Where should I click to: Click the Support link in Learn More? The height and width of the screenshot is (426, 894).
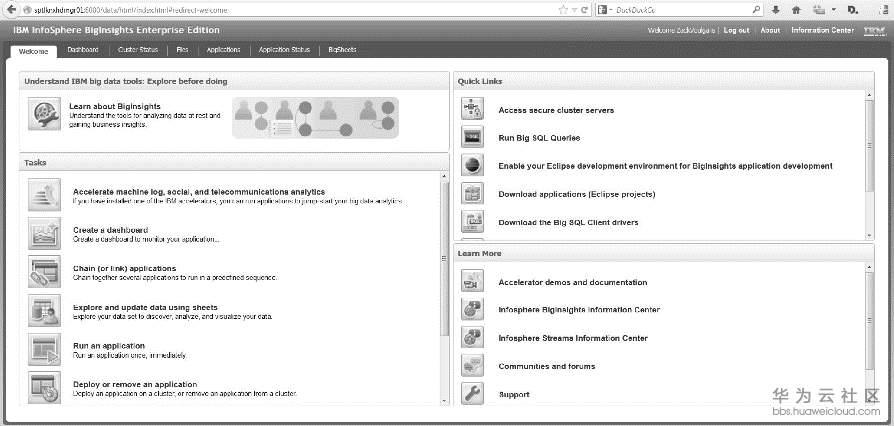tap(514, 395)
